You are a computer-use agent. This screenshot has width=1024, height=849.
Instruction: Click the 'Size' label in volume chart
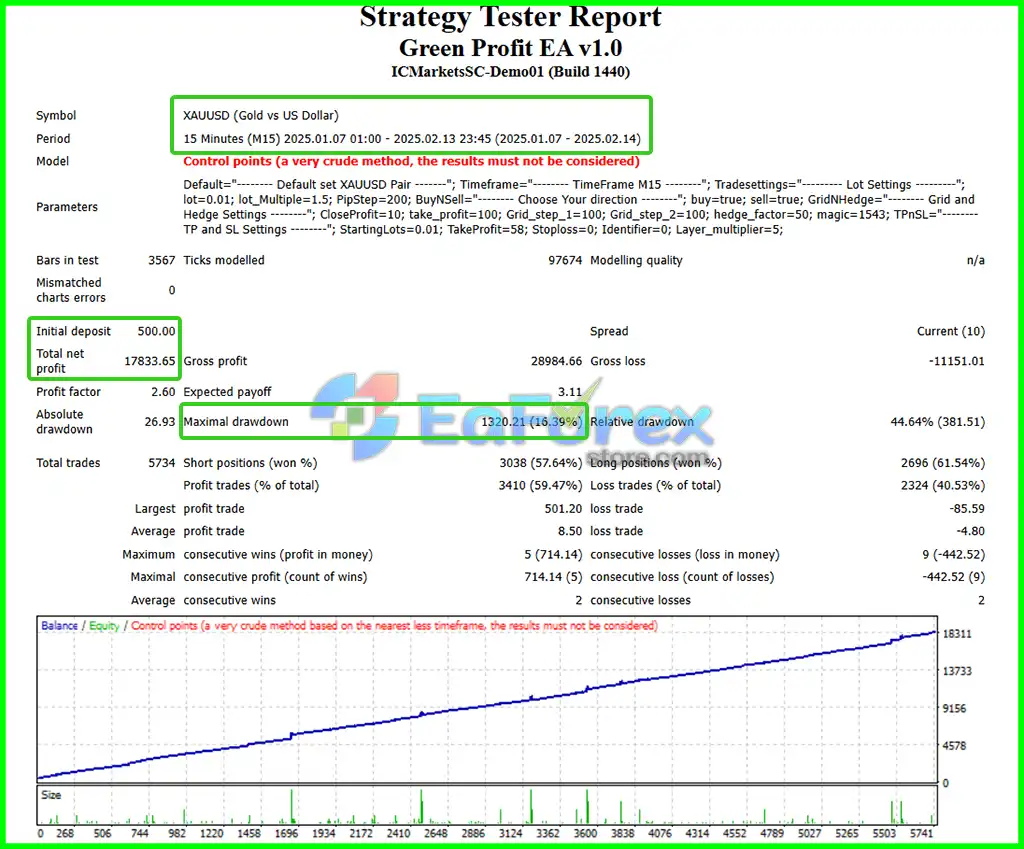[51, 795]
